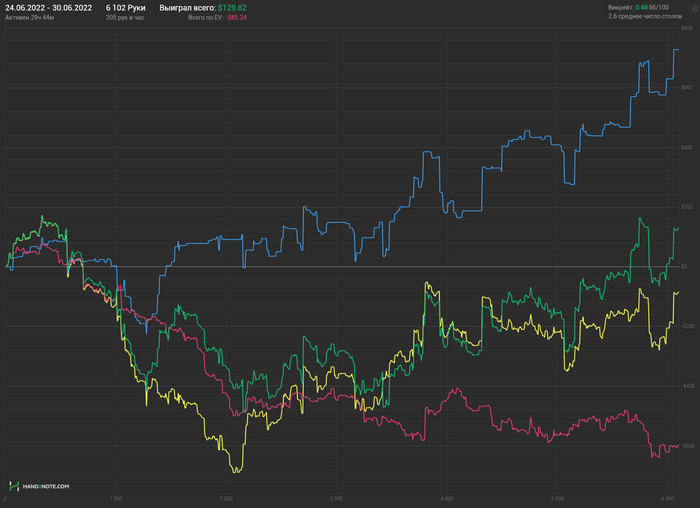Screen dimensions: 700x508
Task: Click the -$600 y-axis label
Action: click(688, 446)
